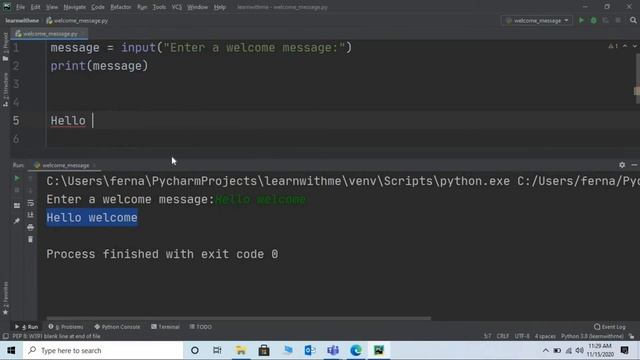Click learnwithme breadcrumb in navigation bar
Screen dimensions: 640x360
(x=22, y=20)
